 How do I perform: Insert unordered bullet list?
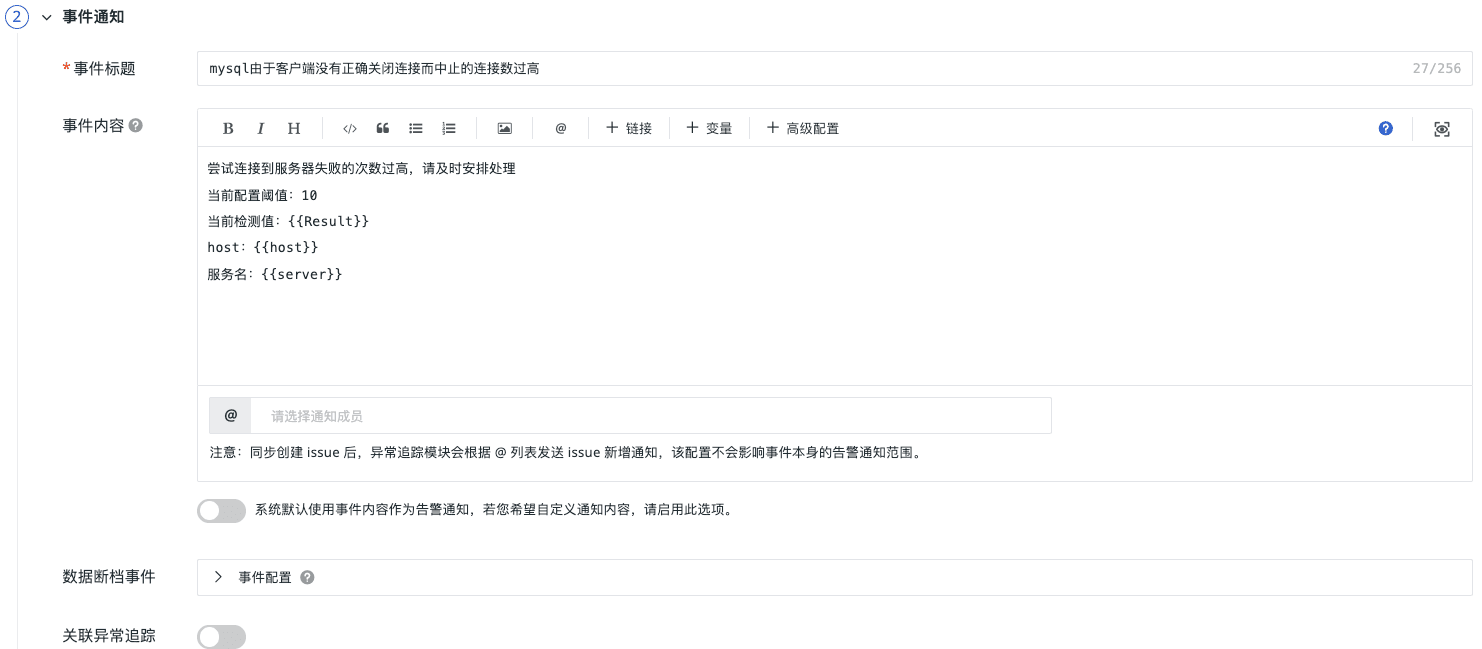[416, 128]
